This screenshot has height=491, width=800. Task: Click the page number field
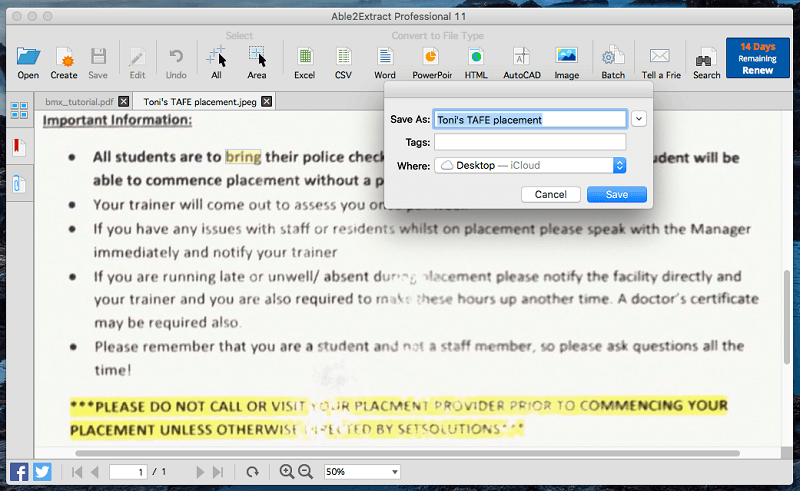click(x=128, y=472)
